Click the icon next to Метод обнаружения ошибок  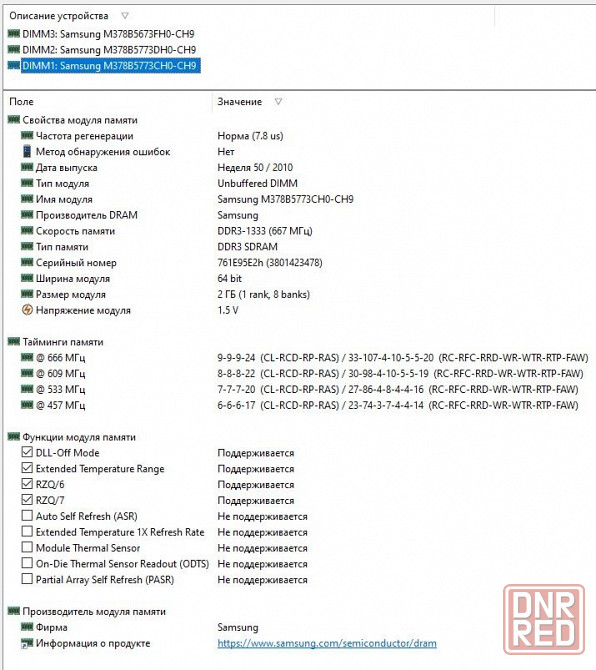(27, 151)
